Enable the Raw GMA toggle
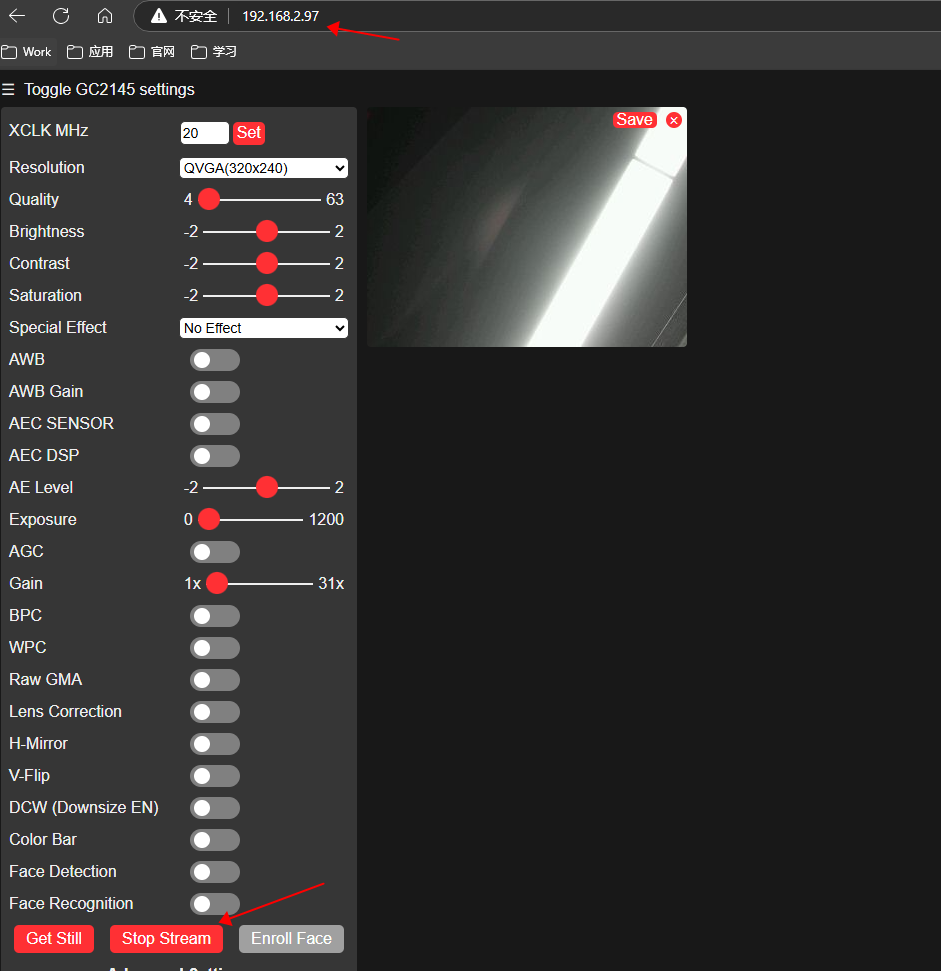 pyautogui.click(x=215, y=680)
